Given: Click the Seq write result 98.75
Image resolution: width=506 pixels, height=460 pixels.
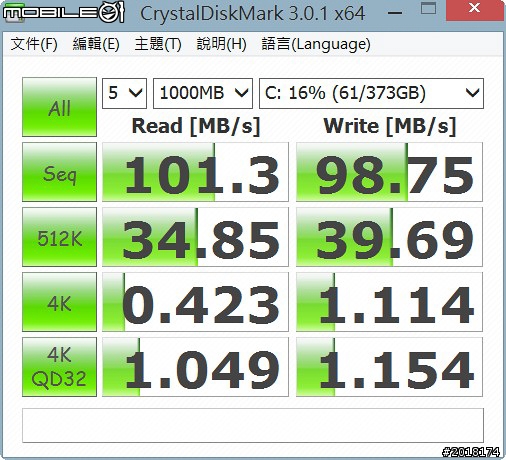Looking at the screenshot, I should point(389,172).
